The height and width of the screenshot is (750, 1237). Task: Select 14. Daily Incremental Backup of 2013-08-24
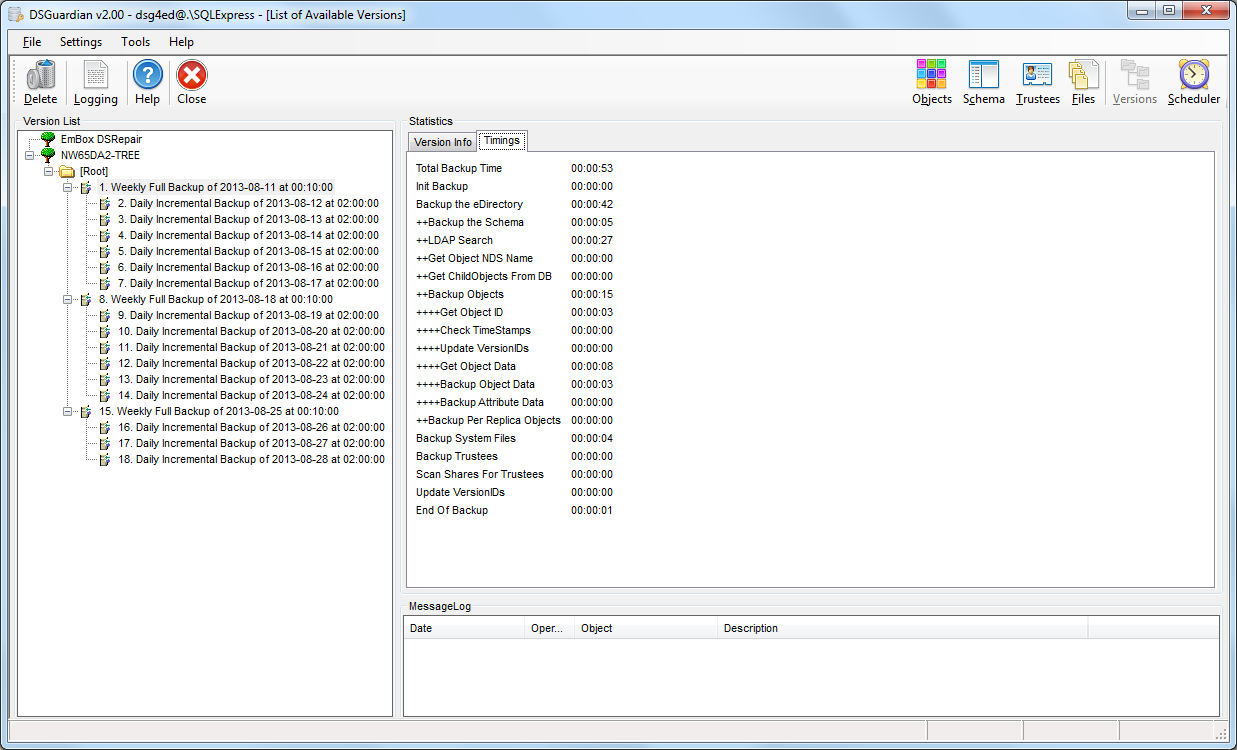point(251,395)
